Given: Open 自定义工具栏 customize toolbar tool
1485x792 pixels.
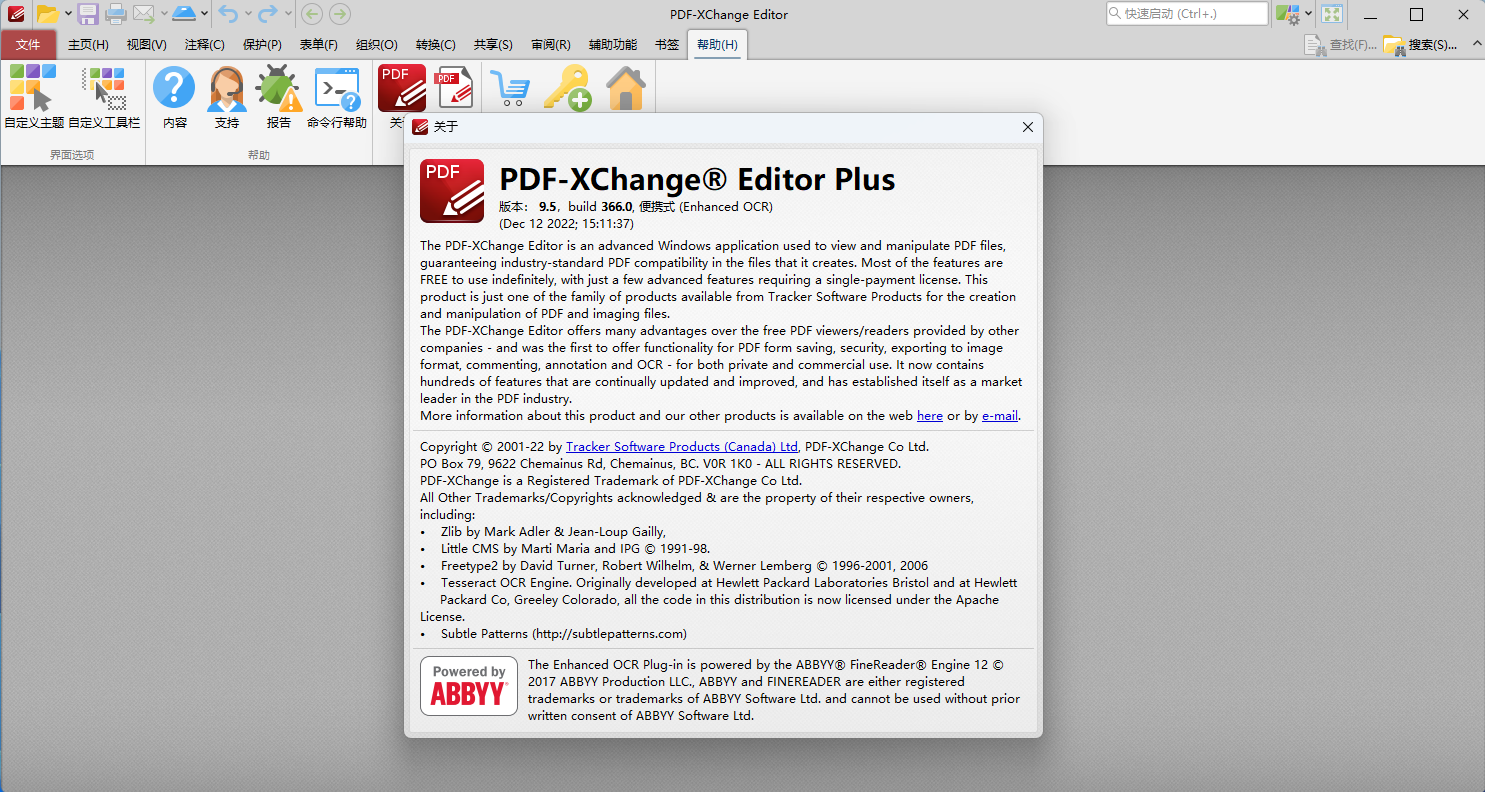Looking at the screenshot, I should (x=104, y=97).
